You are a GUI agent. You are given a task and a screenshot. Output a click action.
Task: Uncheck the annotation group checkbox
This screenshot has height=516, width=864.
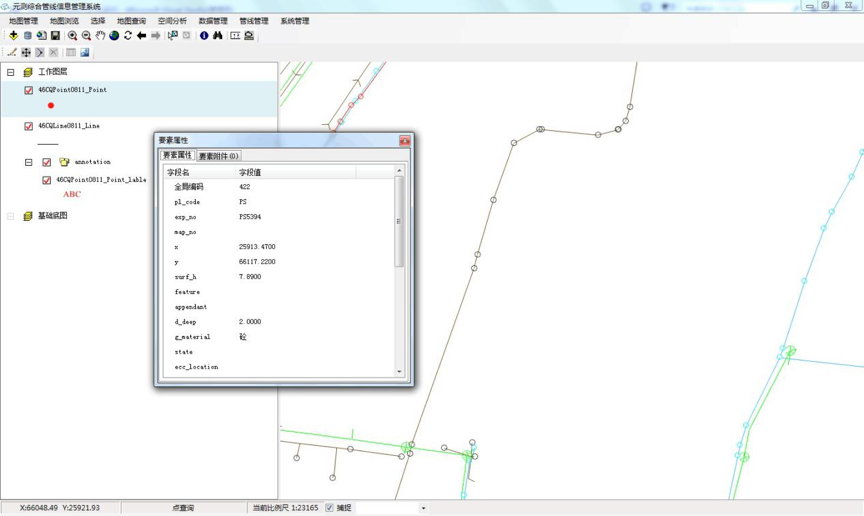[x=46, y=162]
